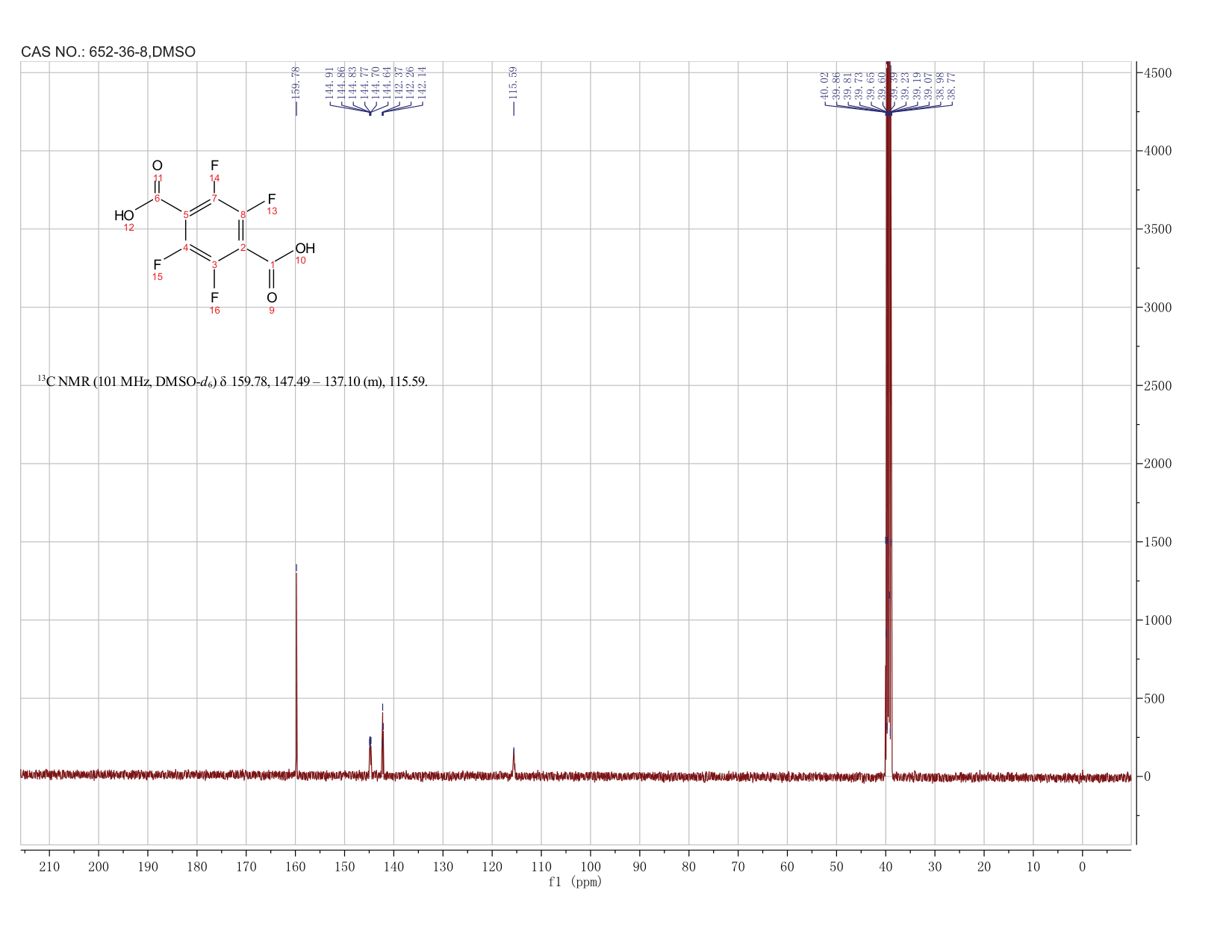The image size is (1232, 952).
Task: Click the 160 tick on the ppm axis
Action: click(296, 867)
